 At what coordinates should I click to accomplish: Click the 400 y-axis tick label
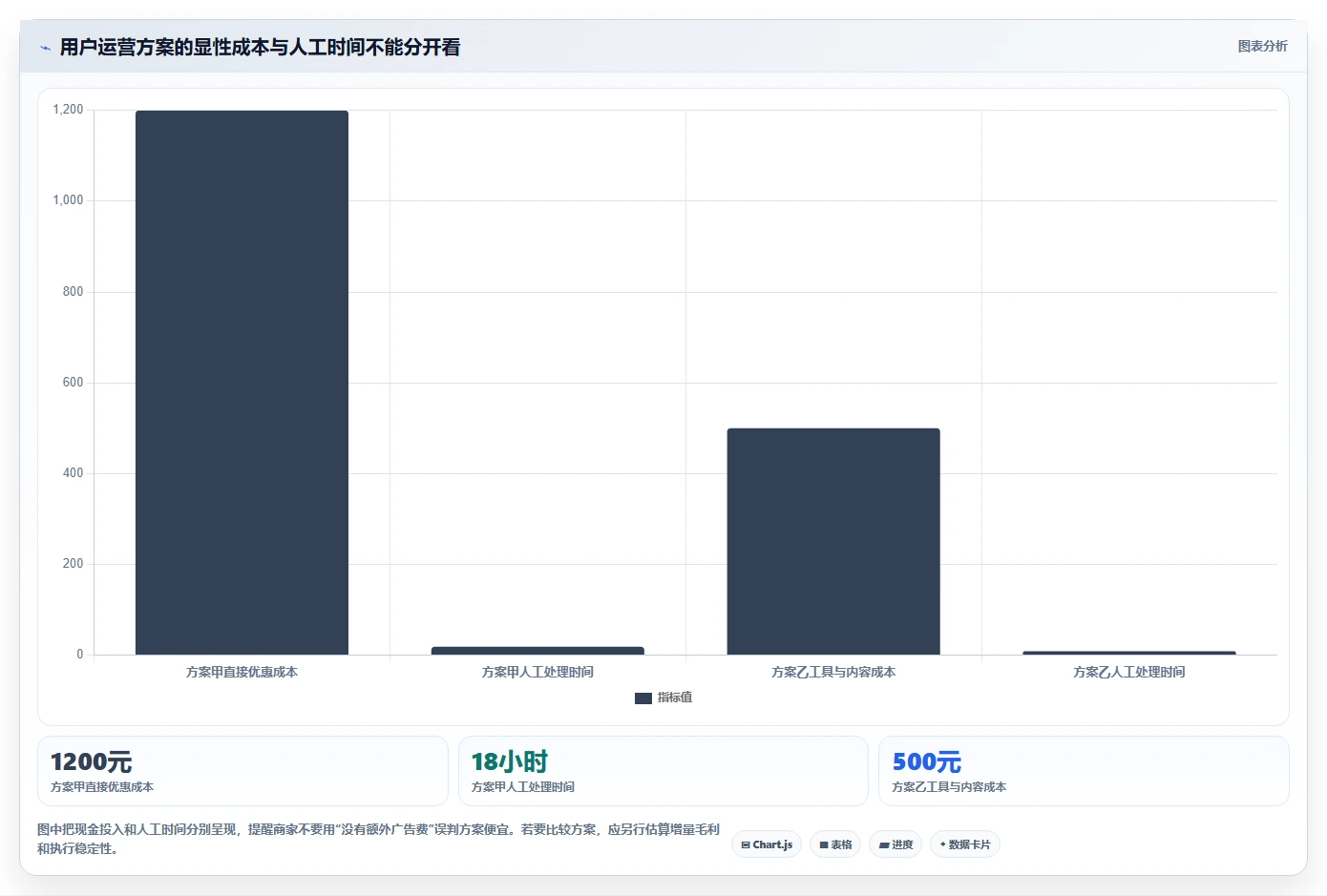[x=74, y=473]
